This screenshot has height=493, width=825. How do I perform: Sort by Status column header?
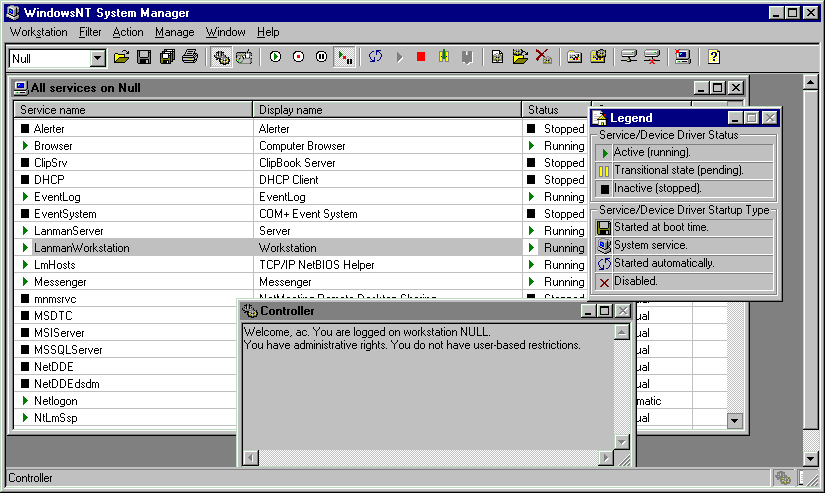[557, 109]
